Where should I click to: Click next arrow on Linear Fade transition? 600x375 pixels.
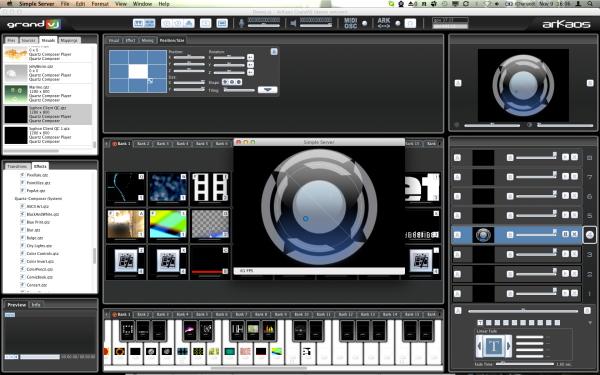[509, 346]
